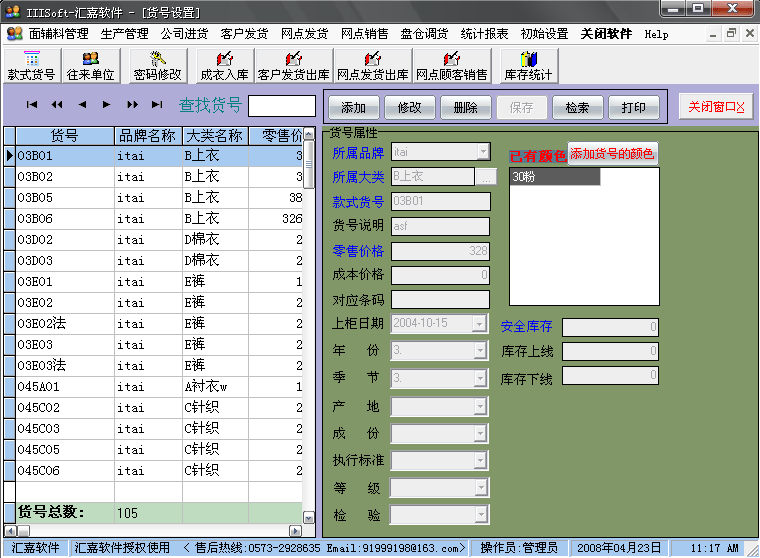Image resolution: width=760 pixels, height=558 pixels.
Task: Open the 库存统计 inventory statistics icon
Action: click(x=528, y=66)
